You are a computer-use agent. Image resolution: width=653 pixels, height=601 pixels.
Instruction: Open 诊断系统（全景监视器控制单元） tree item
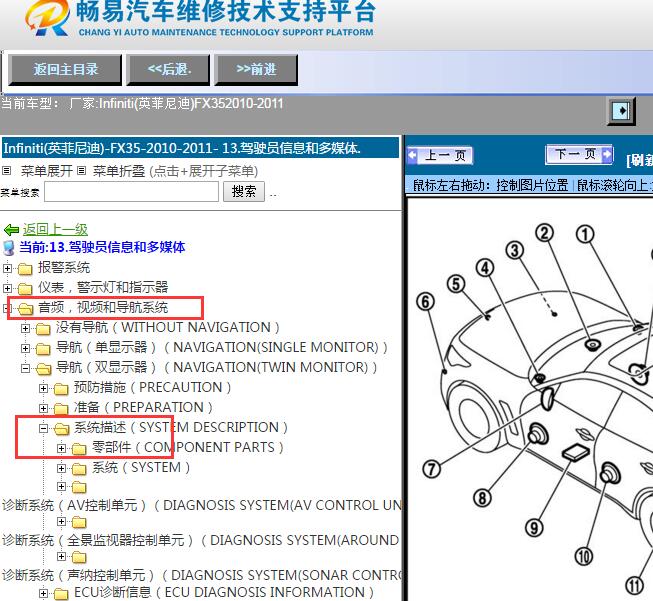[201, 540]
